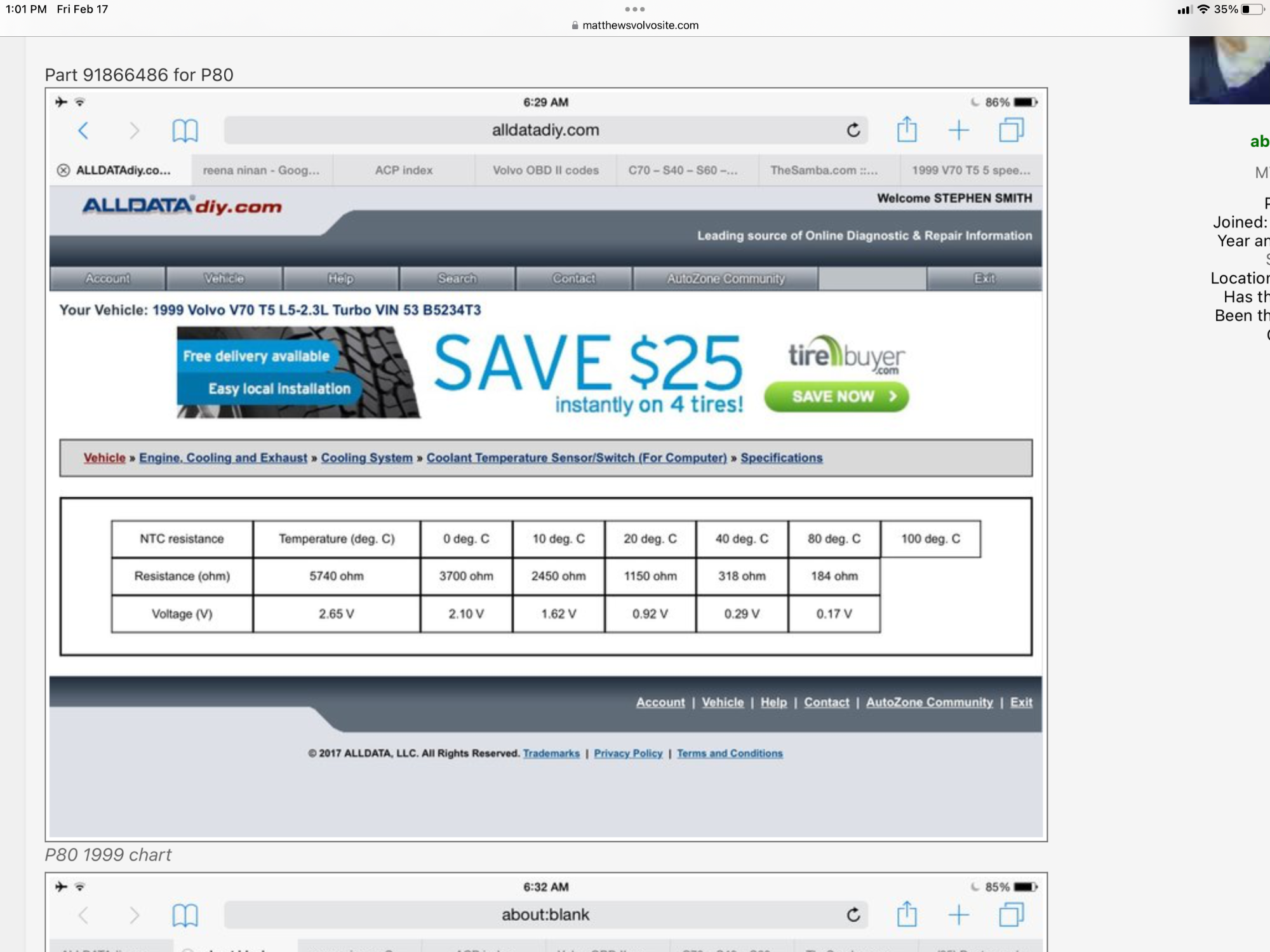1270x952 pixels.
Task: Close the ALLDATAdiy tab with the X icon
Action: coord(63,170)
